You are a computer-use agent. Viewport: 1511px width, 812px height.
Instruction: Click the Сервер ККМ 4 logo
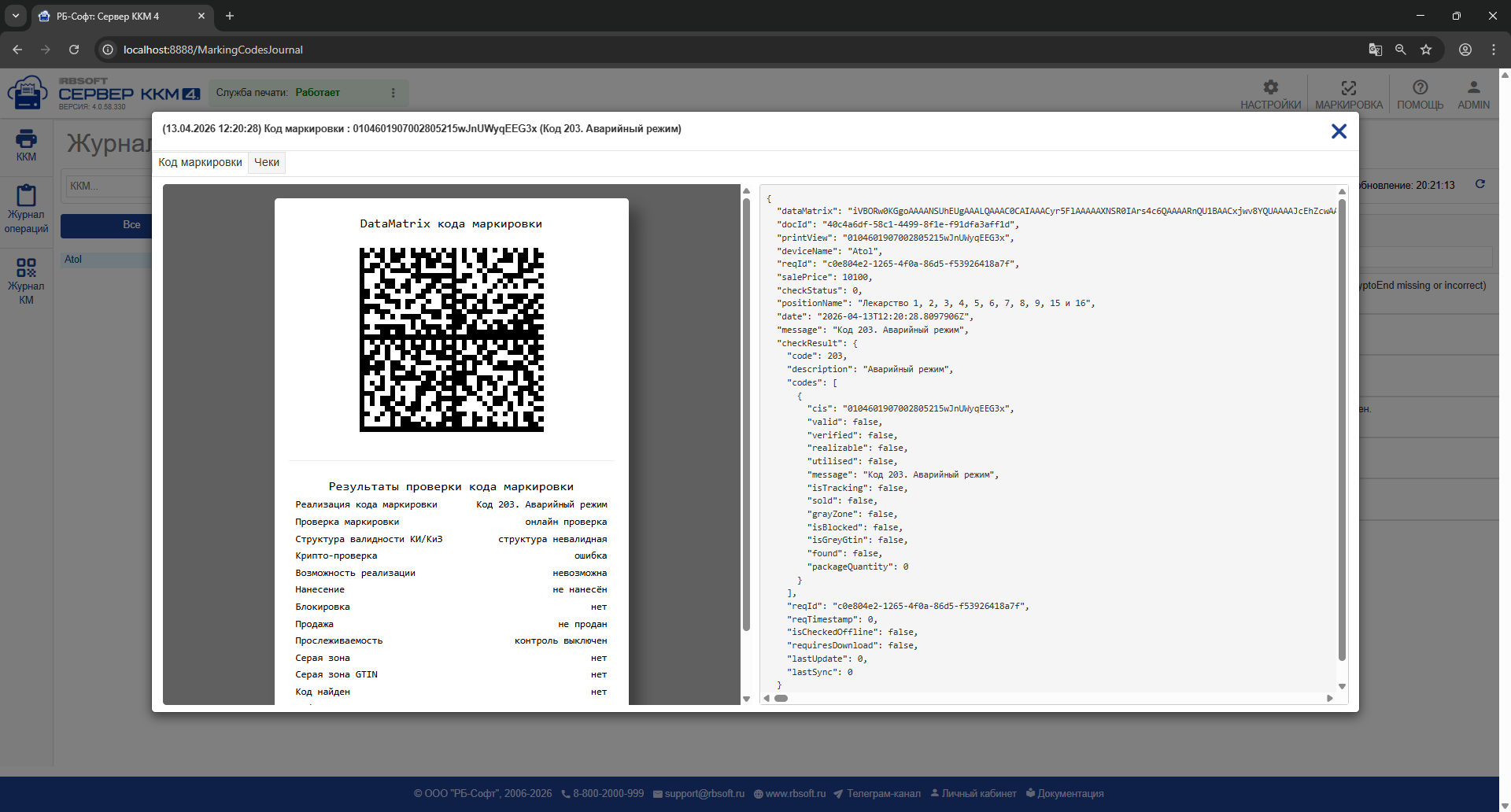click(x=104, y=94)
